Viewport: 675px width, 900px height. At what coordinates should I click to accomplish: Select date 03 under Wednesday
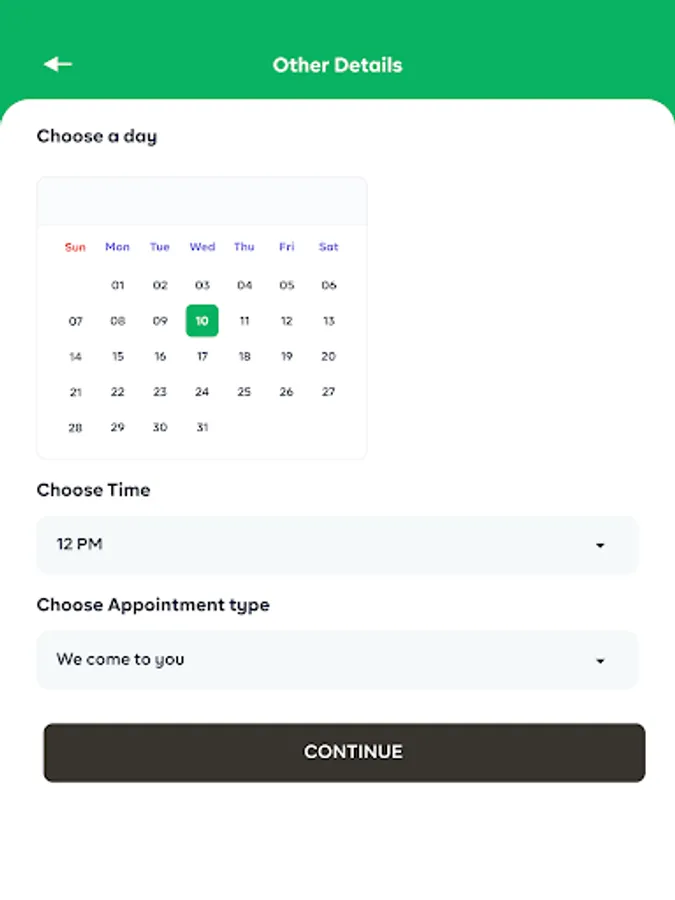click(202, 285)
